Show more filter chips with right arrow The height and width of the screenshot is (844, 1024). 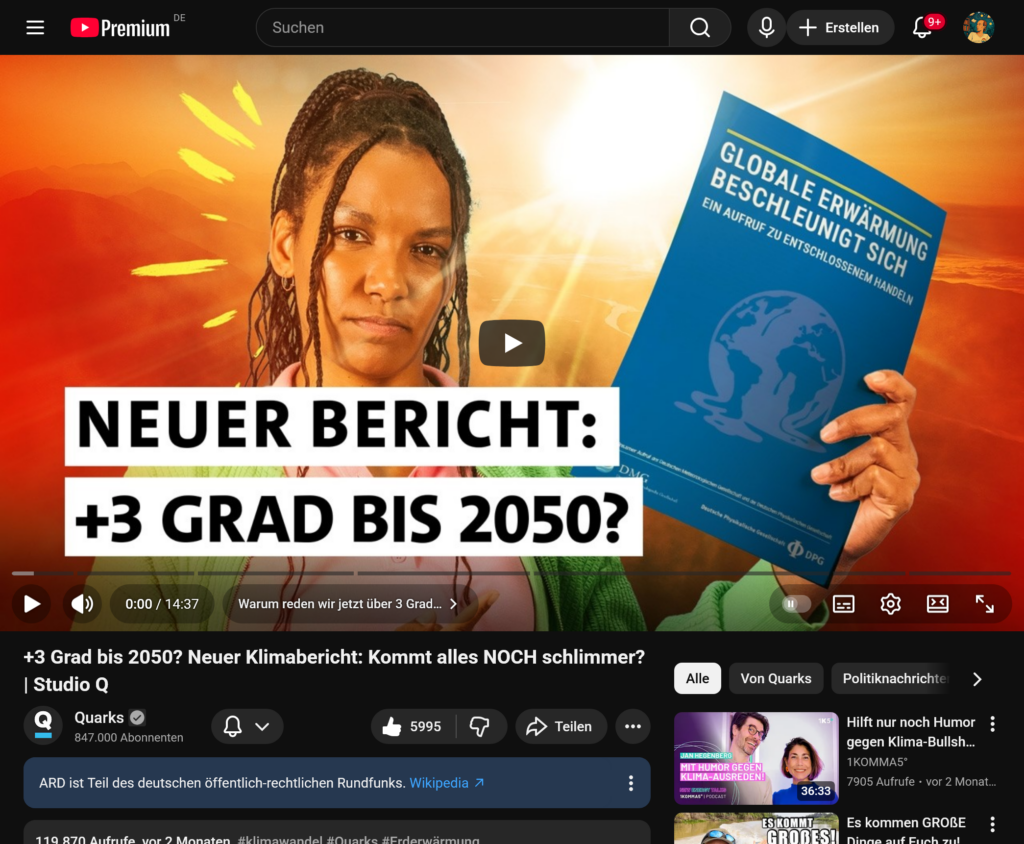pos(977,679)
